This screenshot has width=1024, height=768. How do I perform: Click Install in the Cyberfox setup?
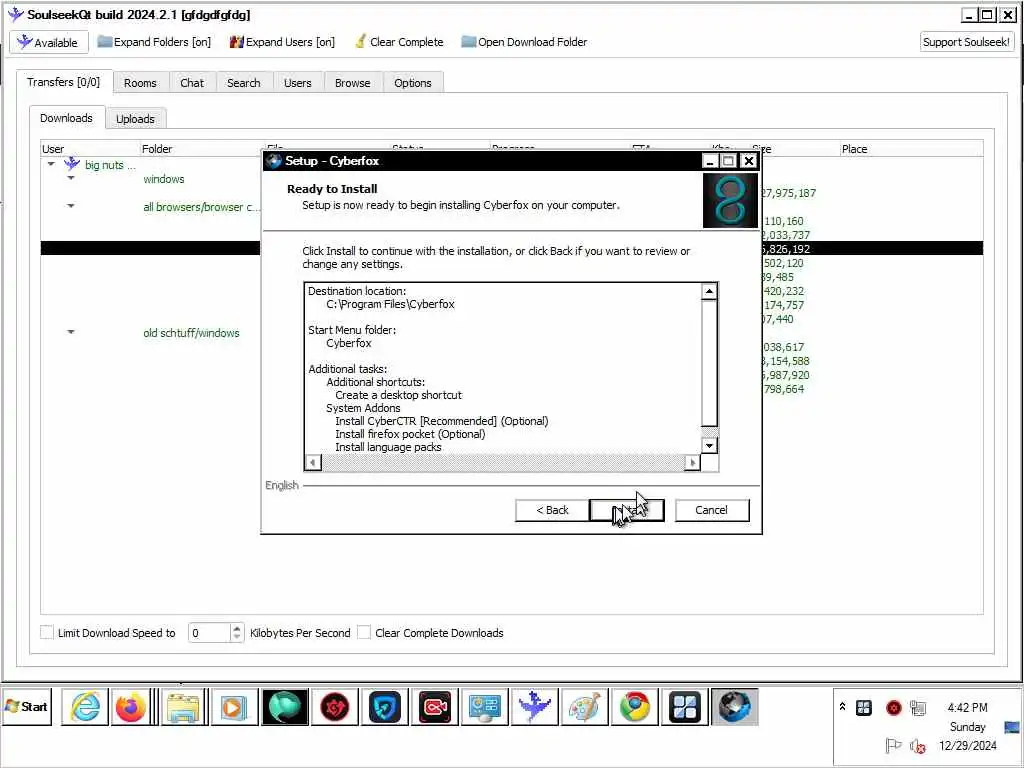627,510
